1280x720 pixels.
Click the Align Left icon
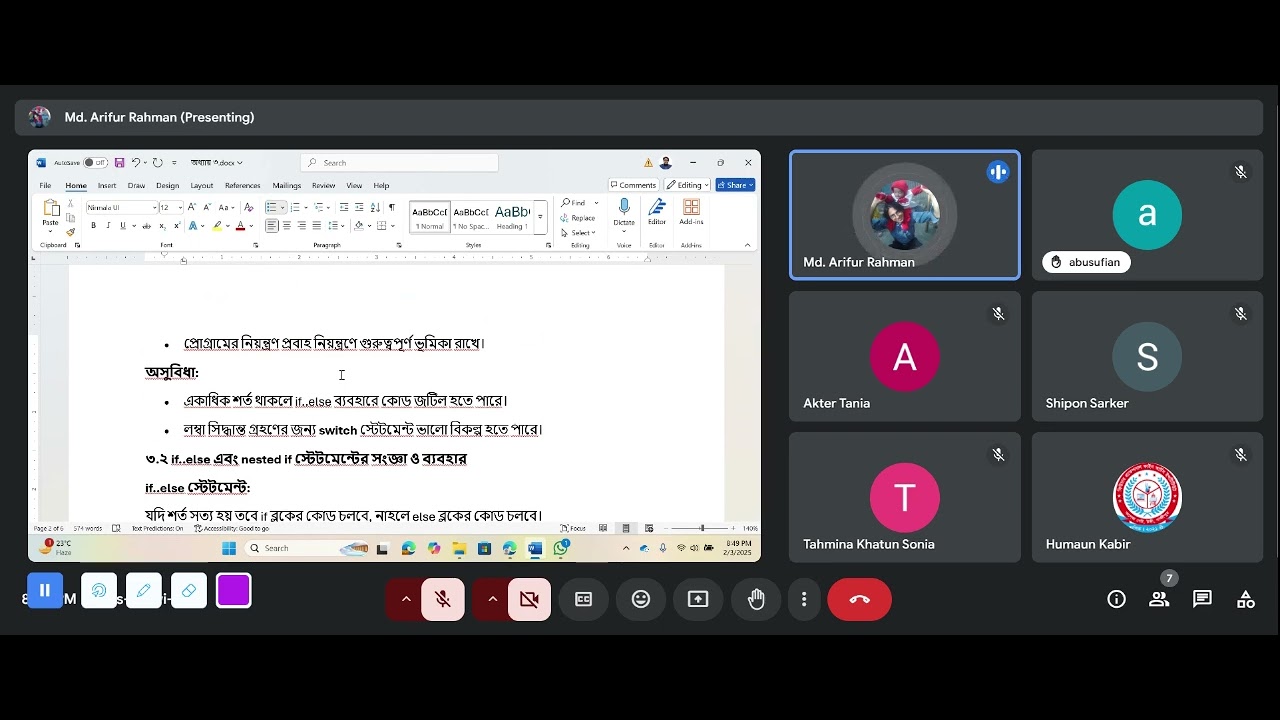[x=272, y=226]
